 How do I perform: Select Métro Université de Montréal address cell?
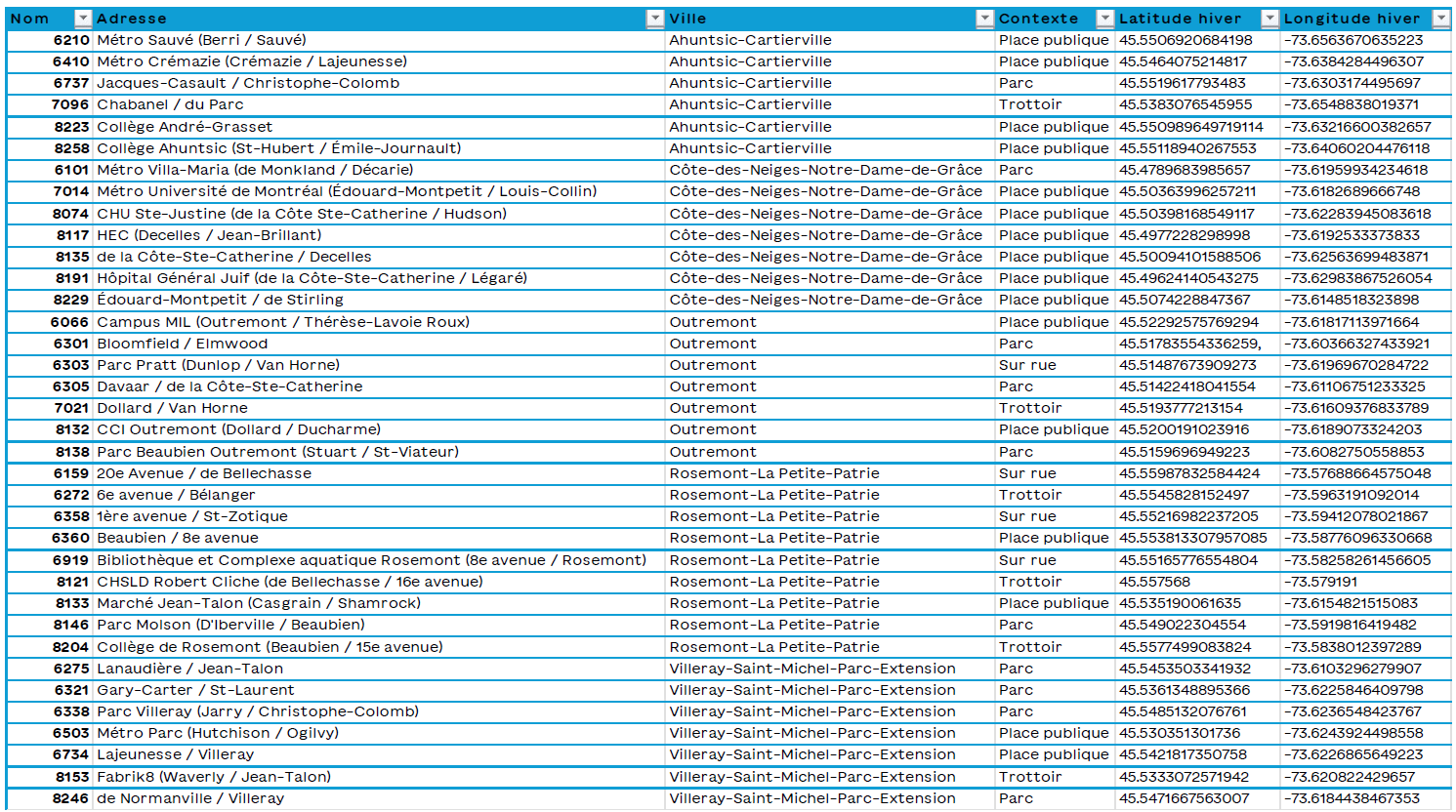(x=379, y=191)
